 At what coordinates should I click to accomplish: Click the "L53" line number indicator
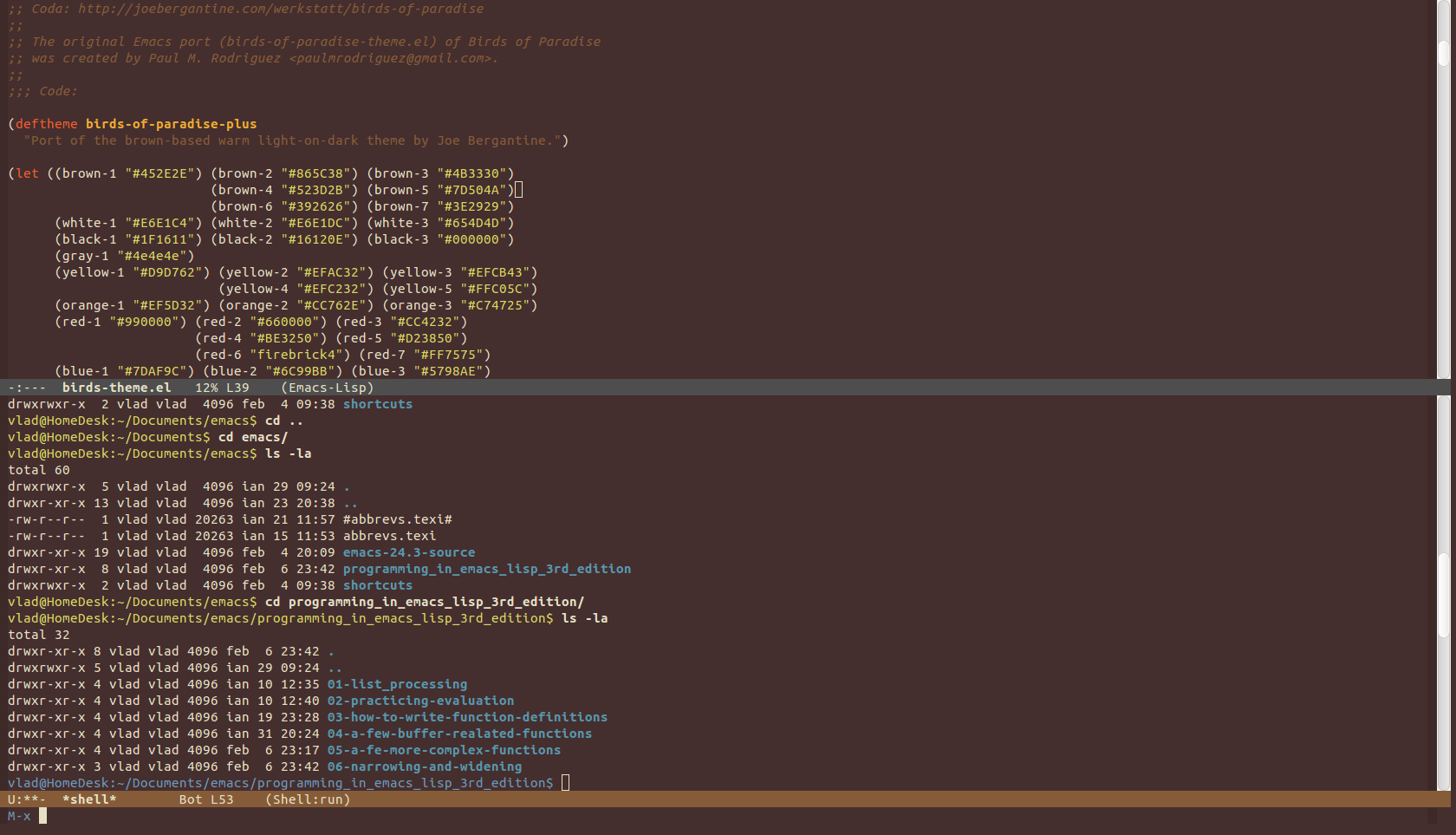coord(222,799)
